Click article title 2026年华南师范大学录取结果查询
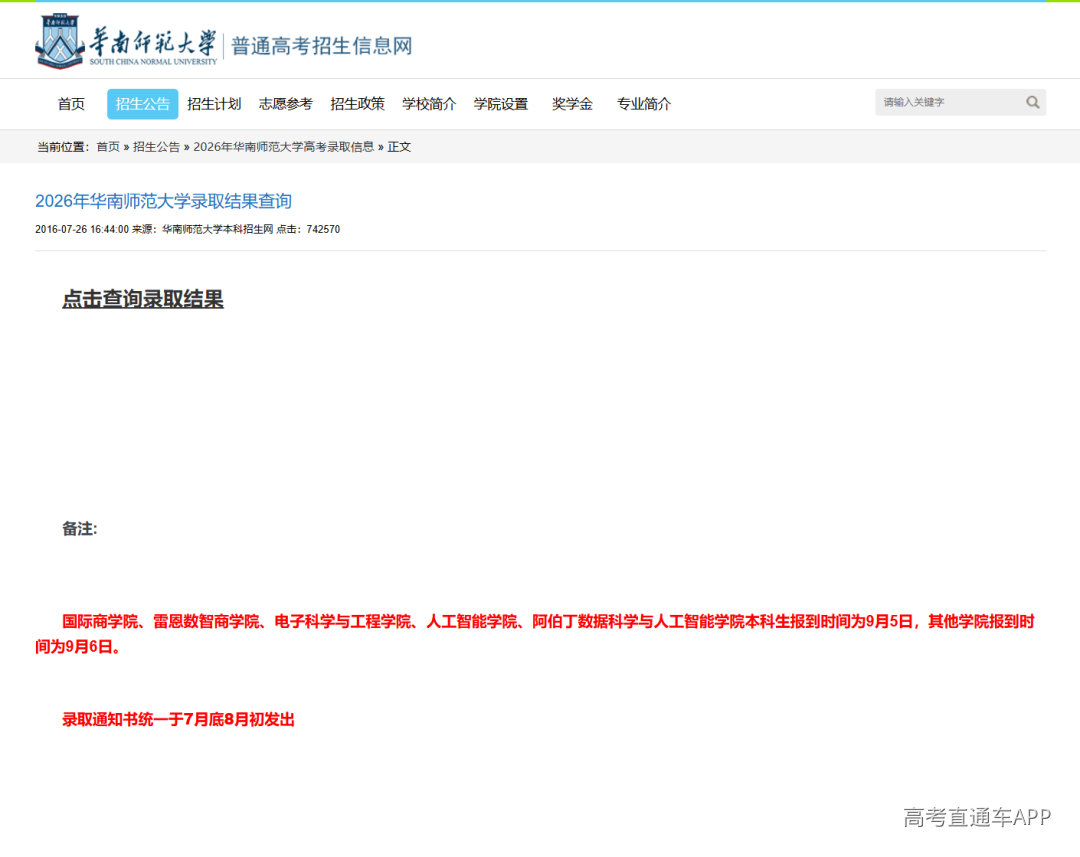The height and width of the screenshot is (857, 1080). (163, 201)
